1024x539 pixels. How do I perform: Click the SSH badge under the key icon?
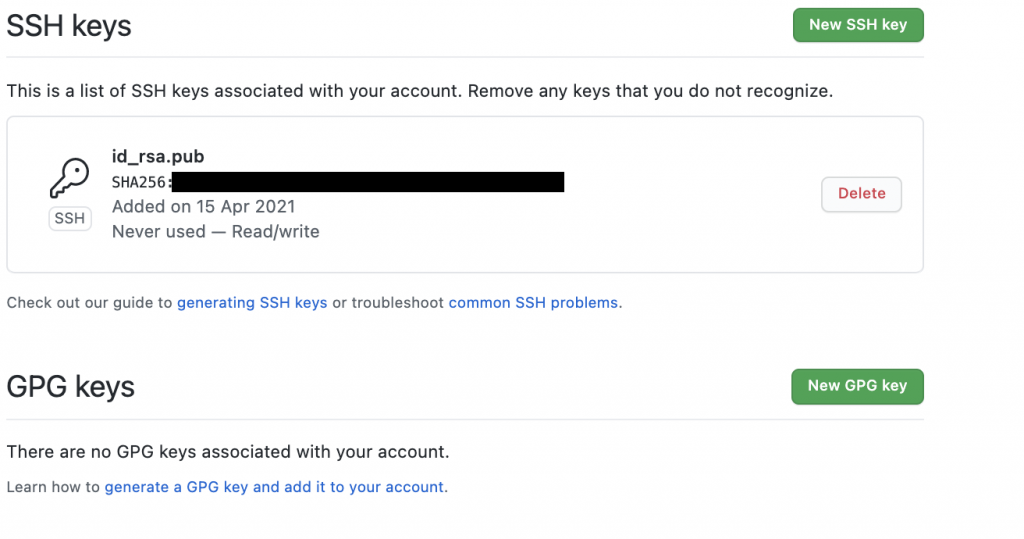pos(70,218)
